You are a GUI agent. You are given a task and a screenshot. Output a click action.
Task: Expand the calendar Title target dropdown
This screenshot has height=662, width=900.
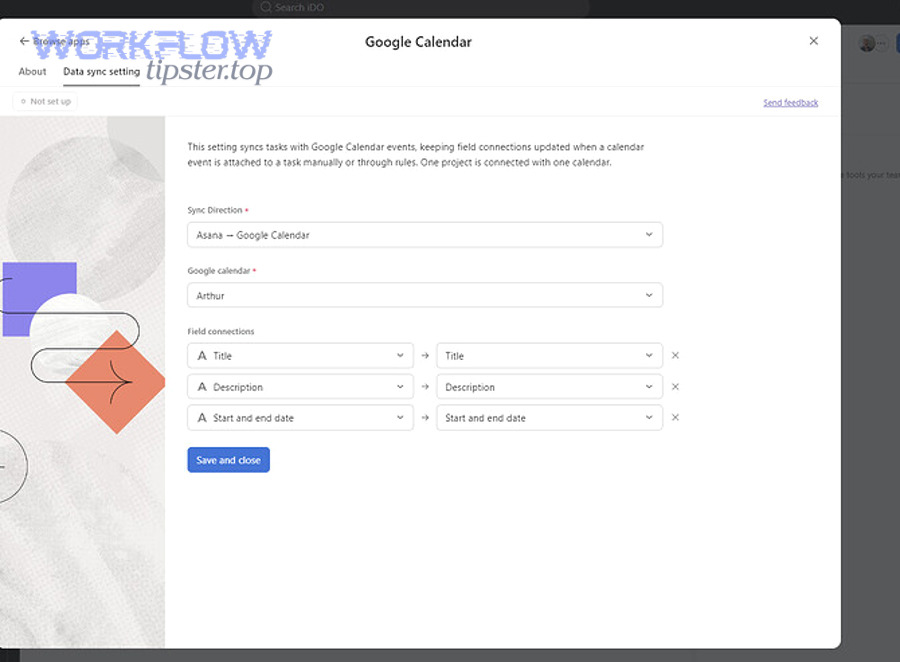(549, 355)
